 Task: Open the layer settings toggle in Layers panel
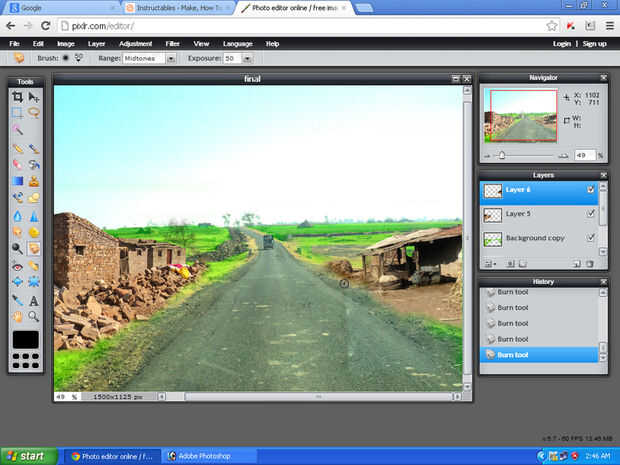pyautogui.click(x=490, y=264)
